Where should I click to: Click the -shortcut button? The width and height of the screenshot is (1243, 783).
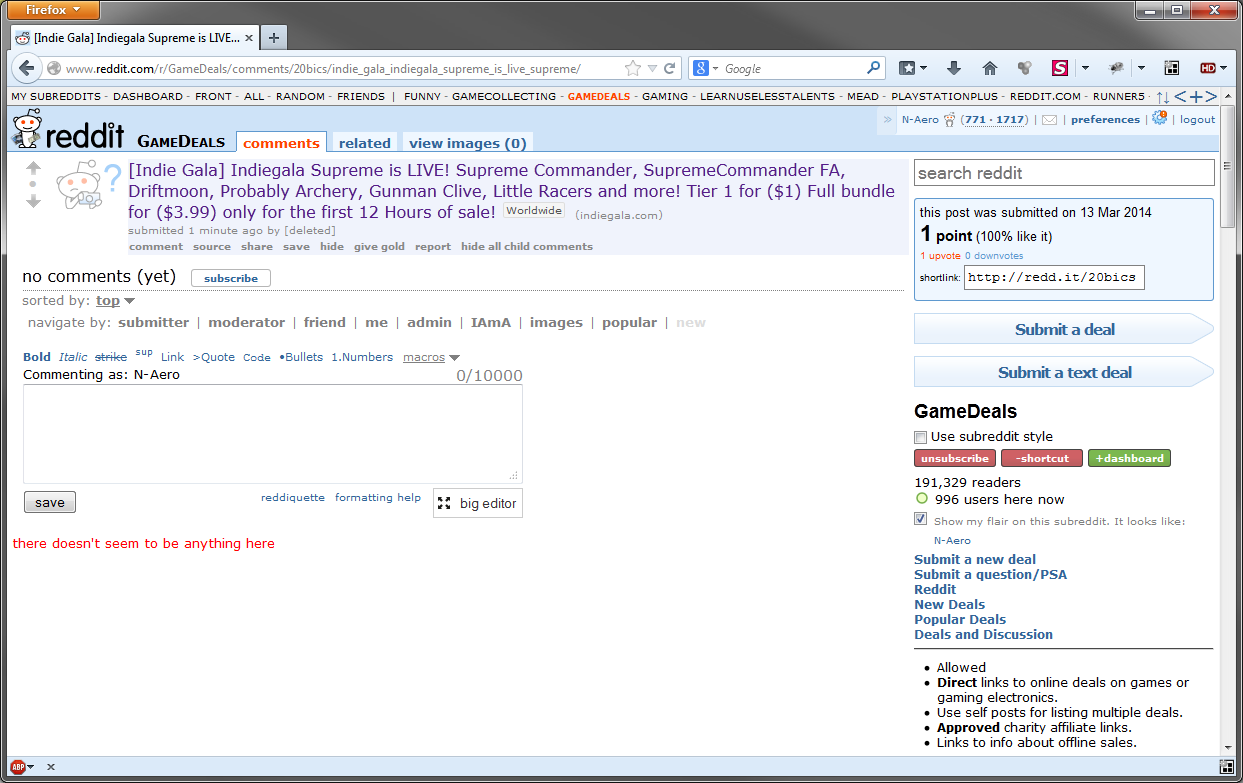[x=1042, y=458]
